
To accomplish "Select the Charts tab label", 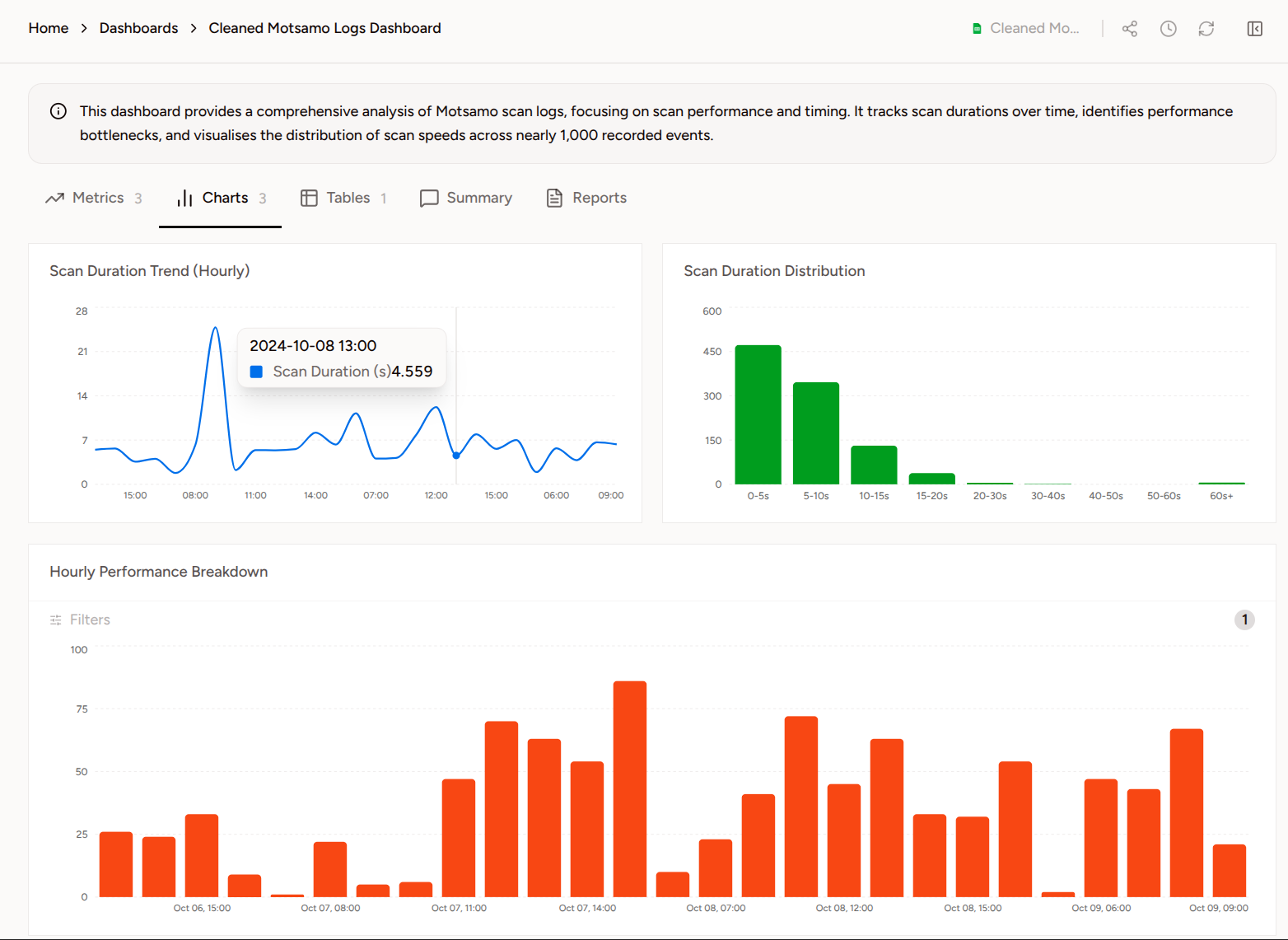I will 225,198.
